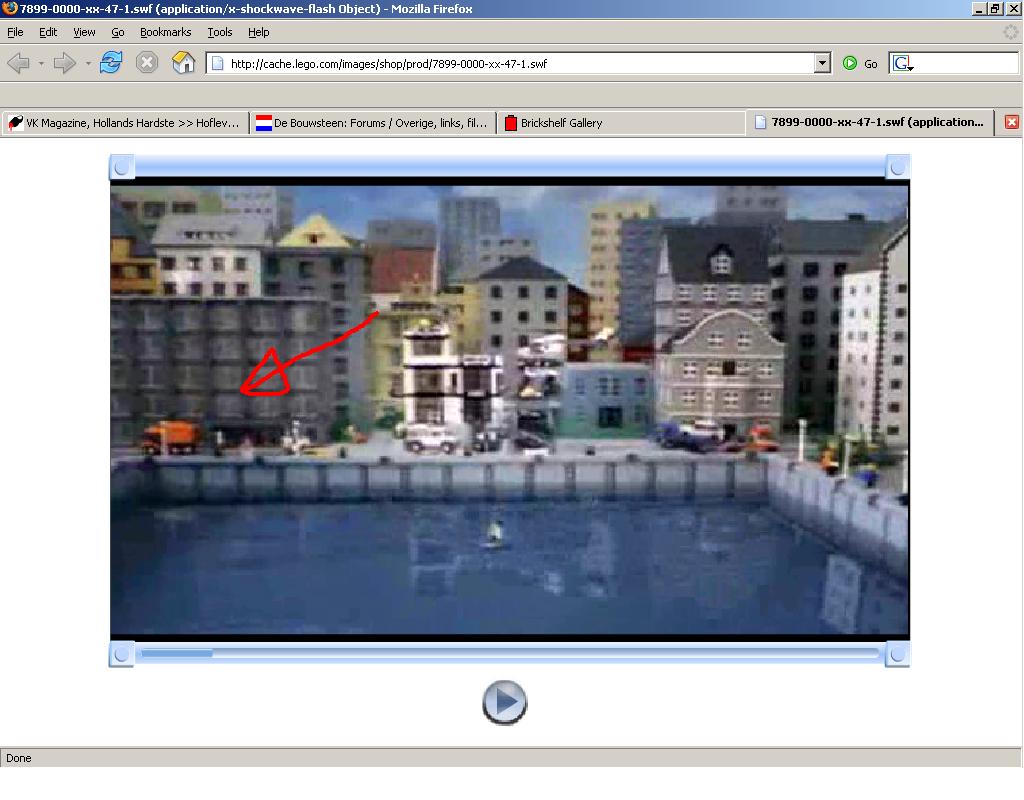Open the Back history dropdown arrow
Screen dimensions: 1024x800
40,63
